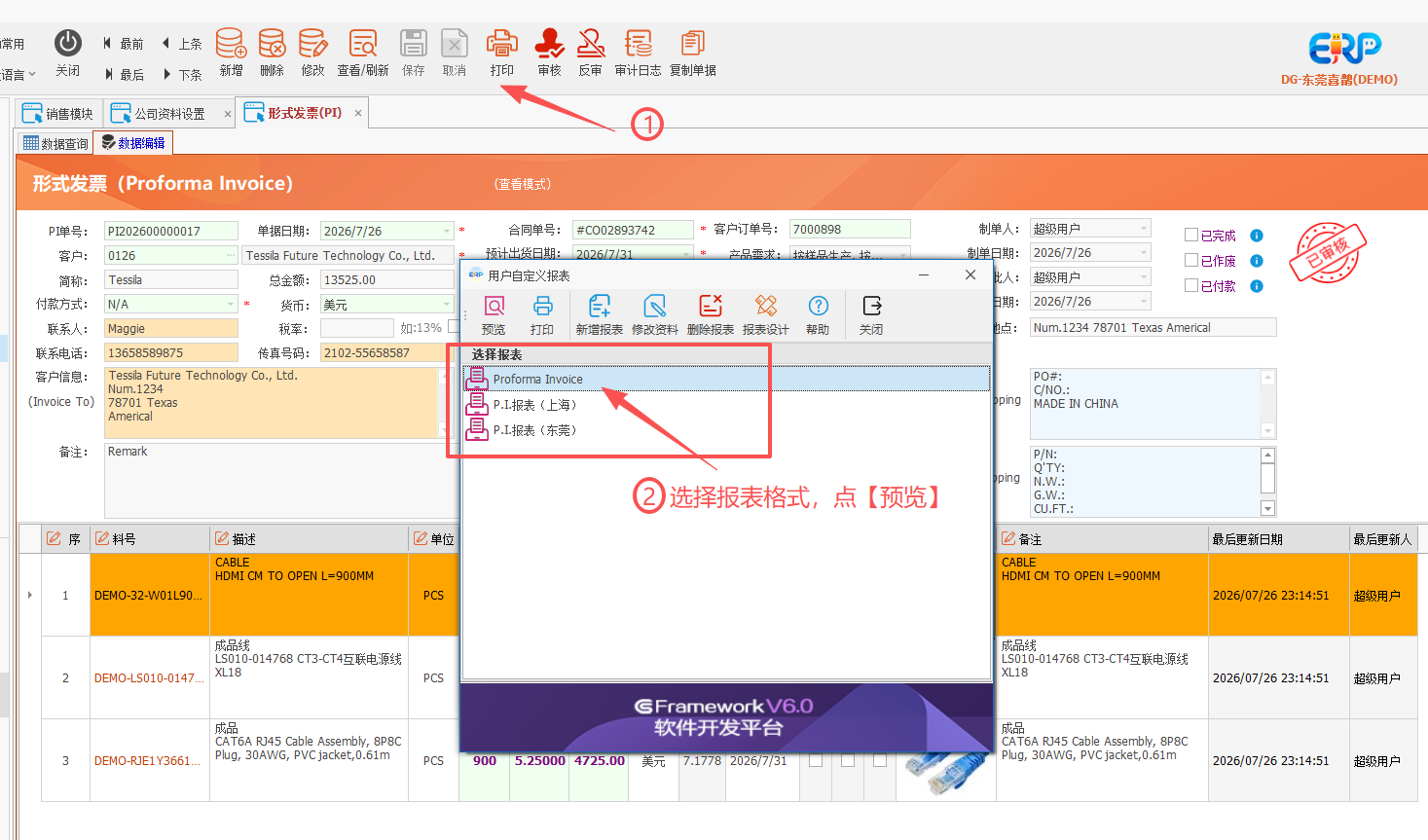Select P.I报表（上海） report entry
The width and height of the screenshot is (1428, 840).
[534, 404]
